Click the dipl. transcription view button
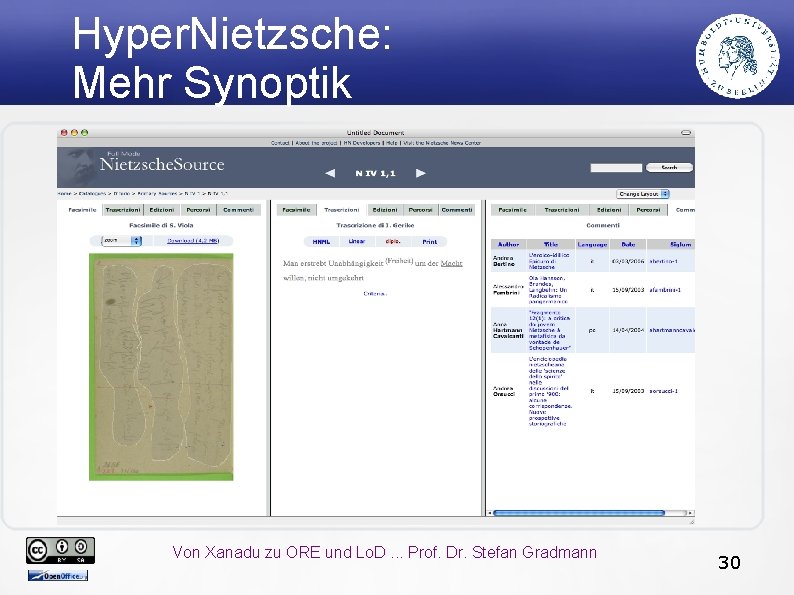This screenshot has height=595, width=794. point(393,242)
